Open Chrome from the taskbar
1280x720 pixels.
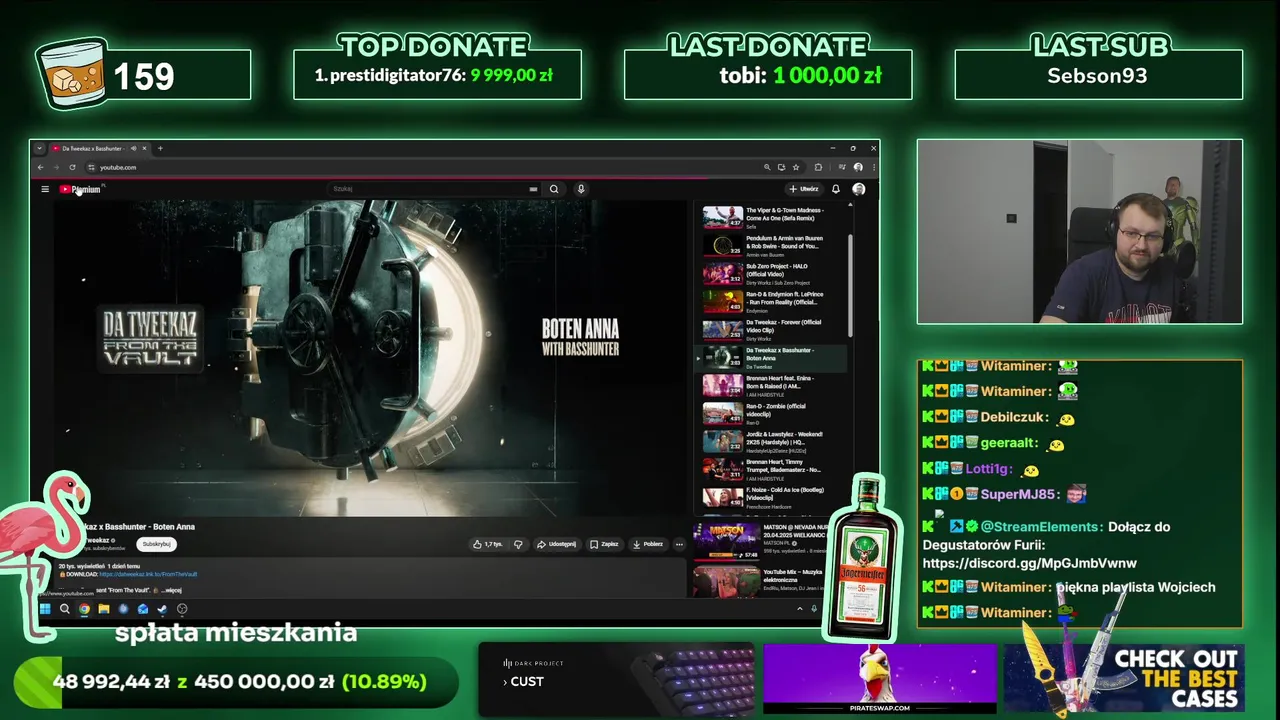click(84, 609)
